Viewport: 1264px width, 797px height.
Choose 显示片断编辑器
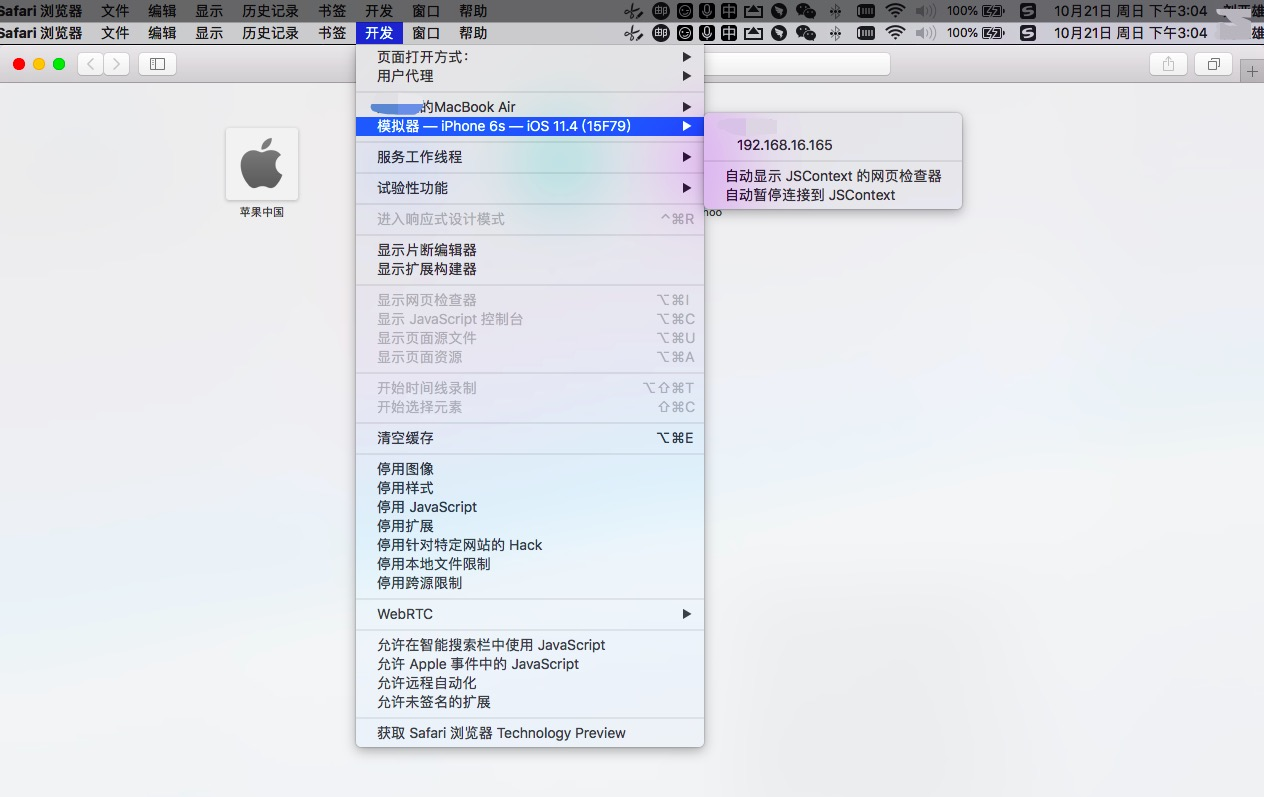[x=530, y=250]
